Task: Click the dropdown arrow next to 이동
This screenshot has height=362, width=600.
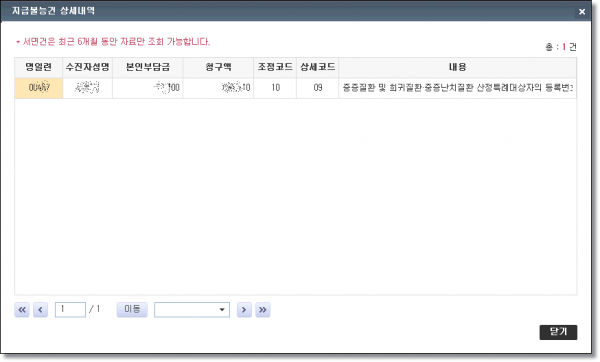Action: coord(222,310)
